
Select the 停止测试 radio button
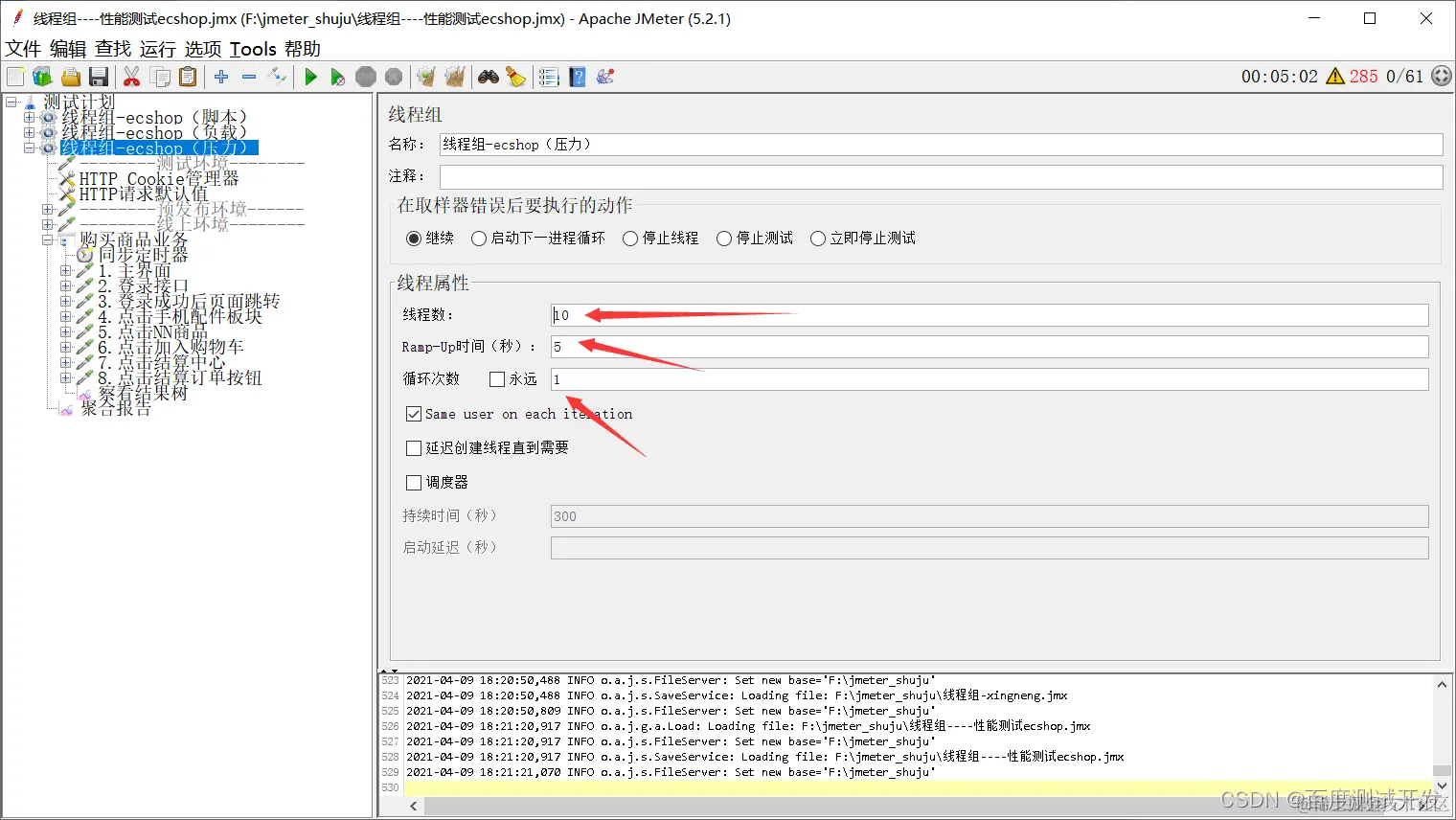724,239
